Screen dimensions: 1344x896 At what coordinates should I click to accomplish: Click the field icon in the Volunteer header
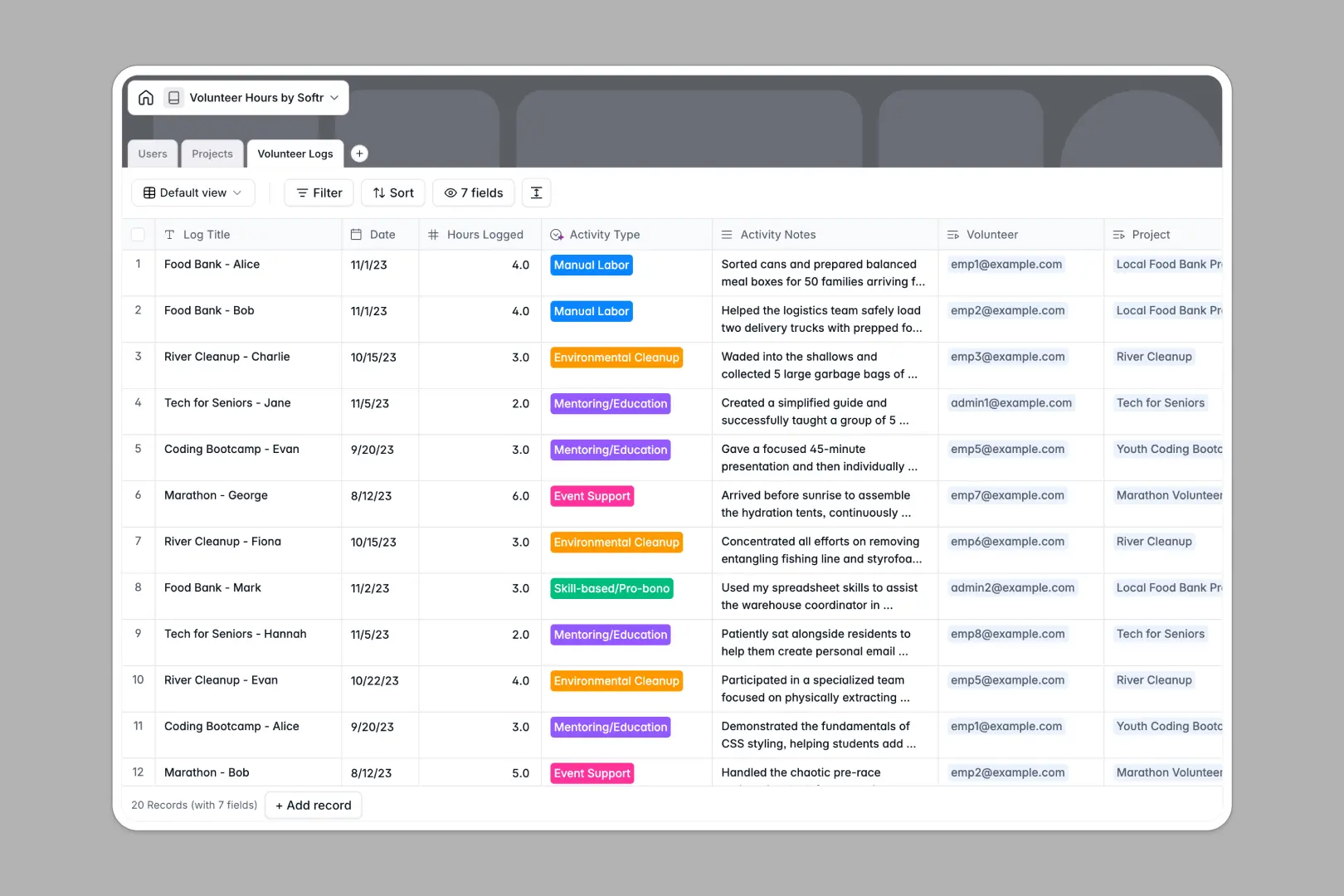click(952, 234)
